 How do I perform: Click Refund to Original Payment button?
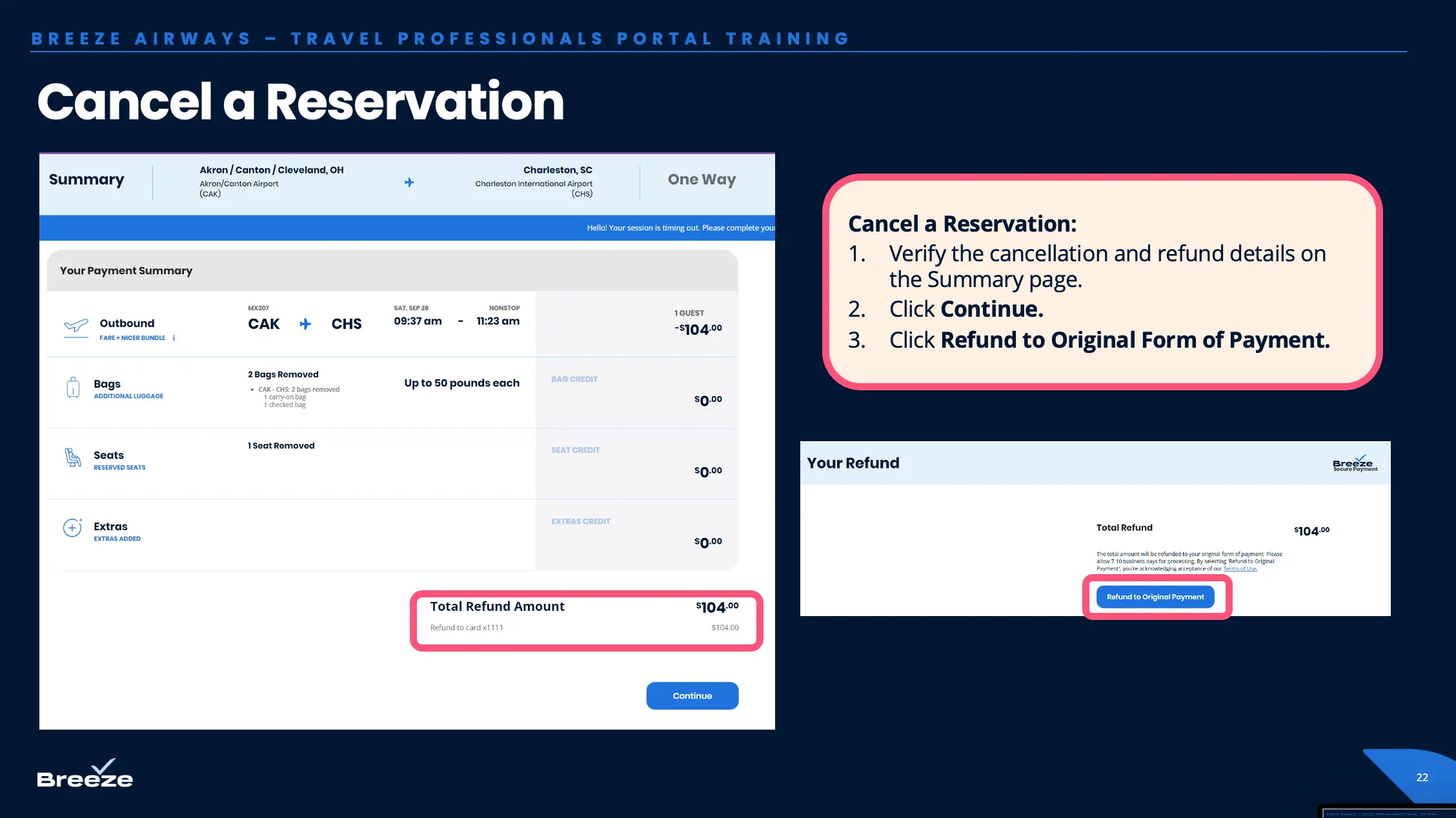coord(1155,597)
